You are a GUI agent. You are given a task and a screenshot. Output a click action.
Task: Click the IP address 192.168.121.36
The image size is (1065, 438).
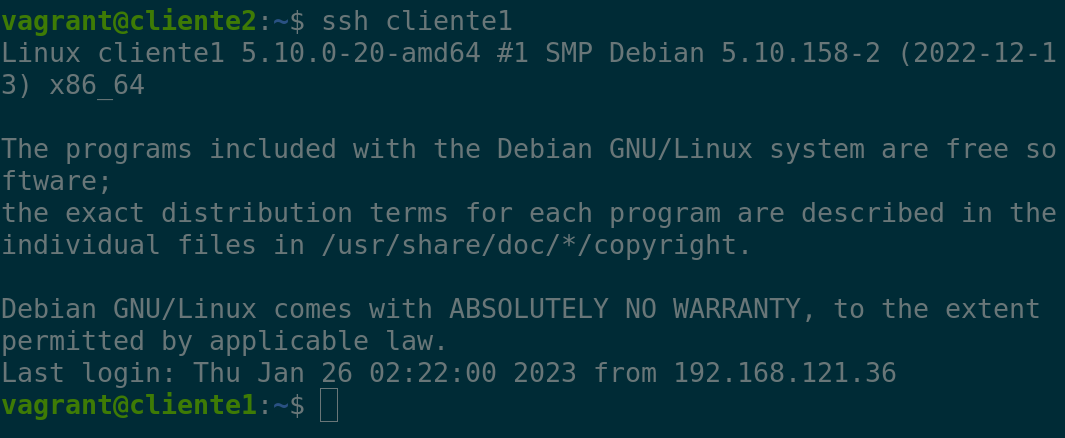785,374
